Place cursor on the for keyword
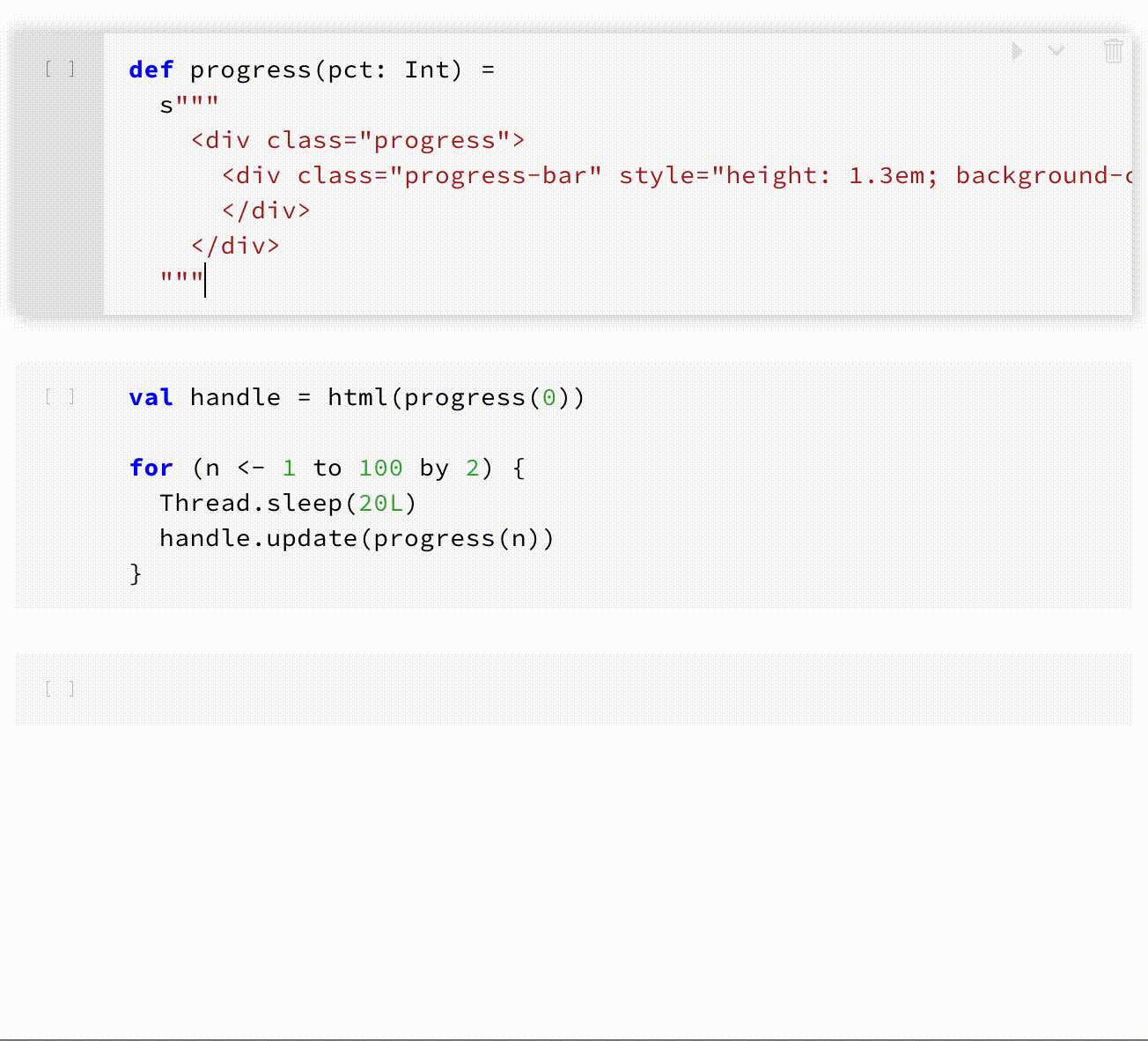The height and width of the screenshot is (1041, 1148). pos(151,468)
